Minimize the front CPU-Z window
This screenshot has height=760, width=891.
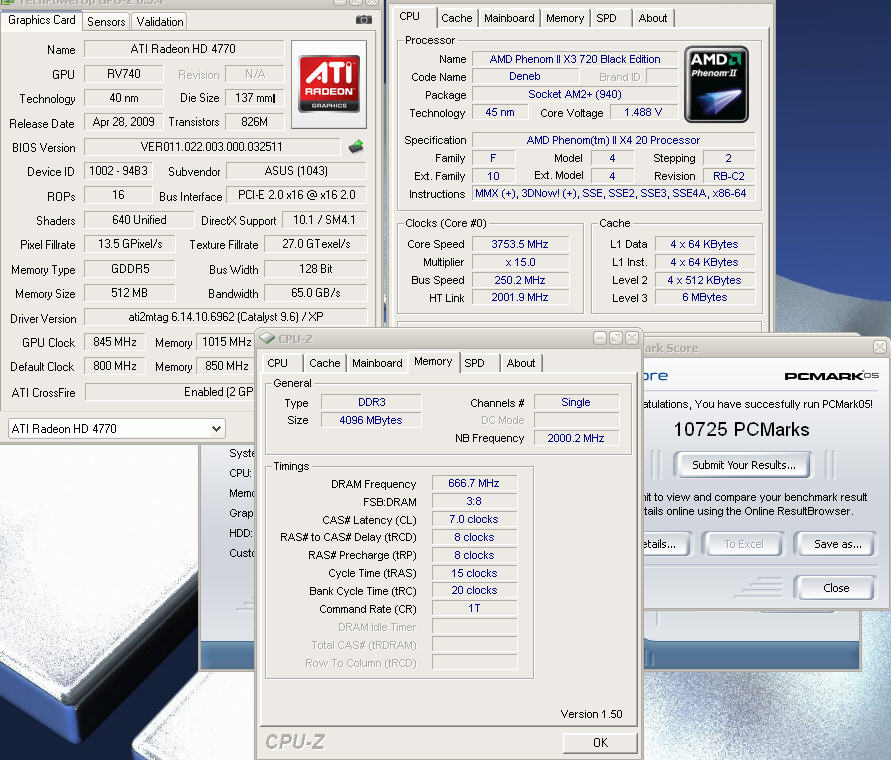click(x=599, y=339)
